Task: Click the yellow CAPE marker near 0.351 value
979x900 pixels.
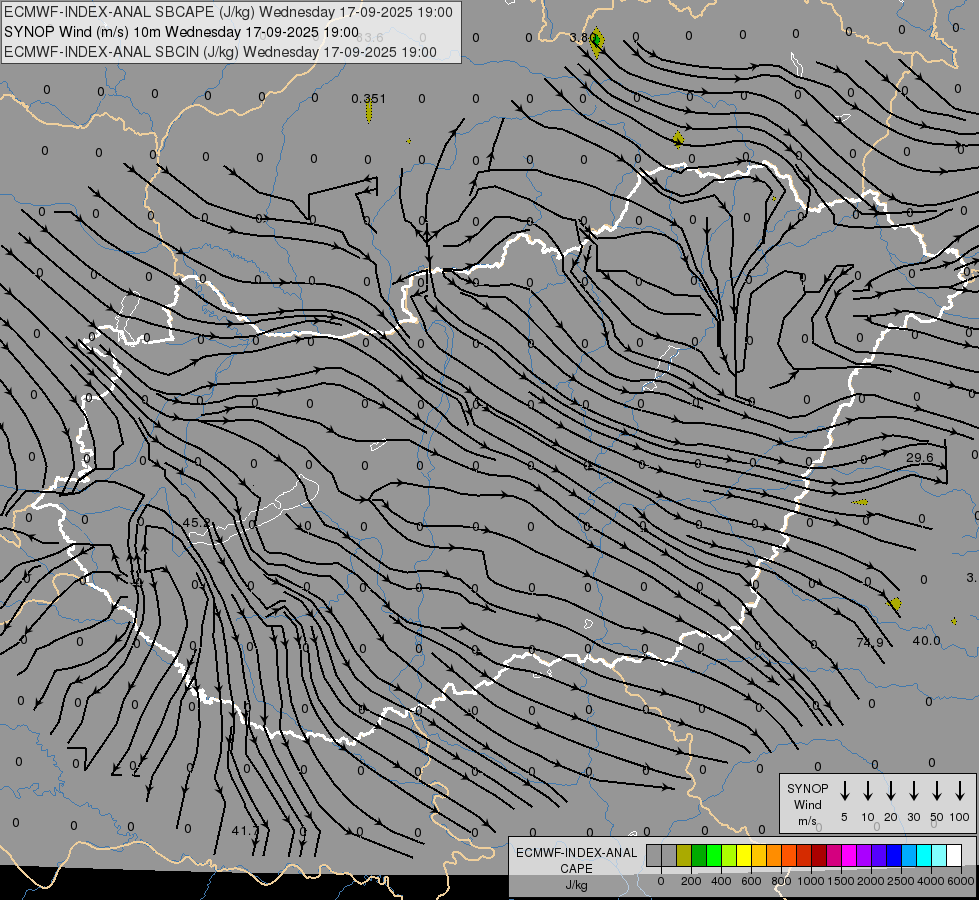Action: click(369, 112)
